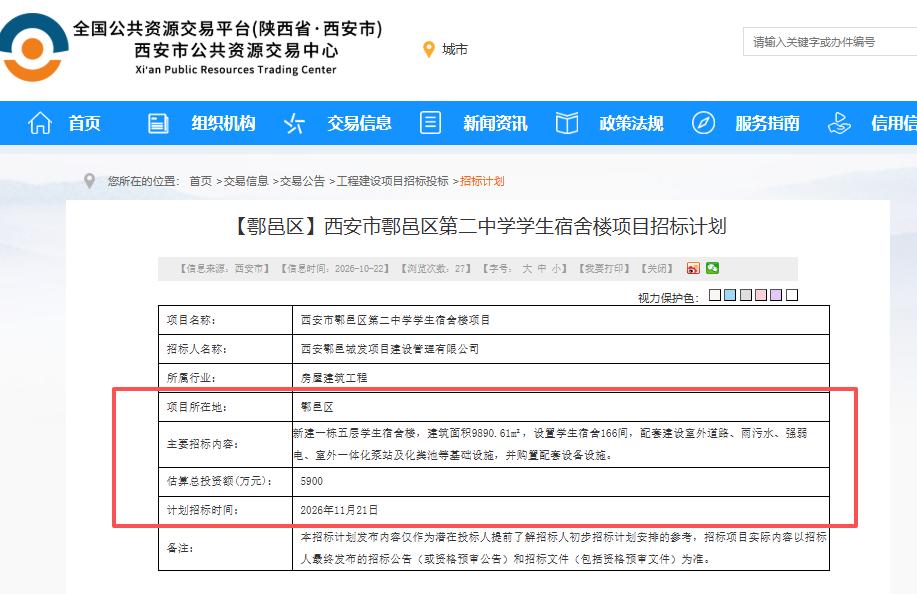917x594 pixels.
Task: Go to 工程建设项目招标投标 in the breadcrumb
Action: (x=392, y=181)
